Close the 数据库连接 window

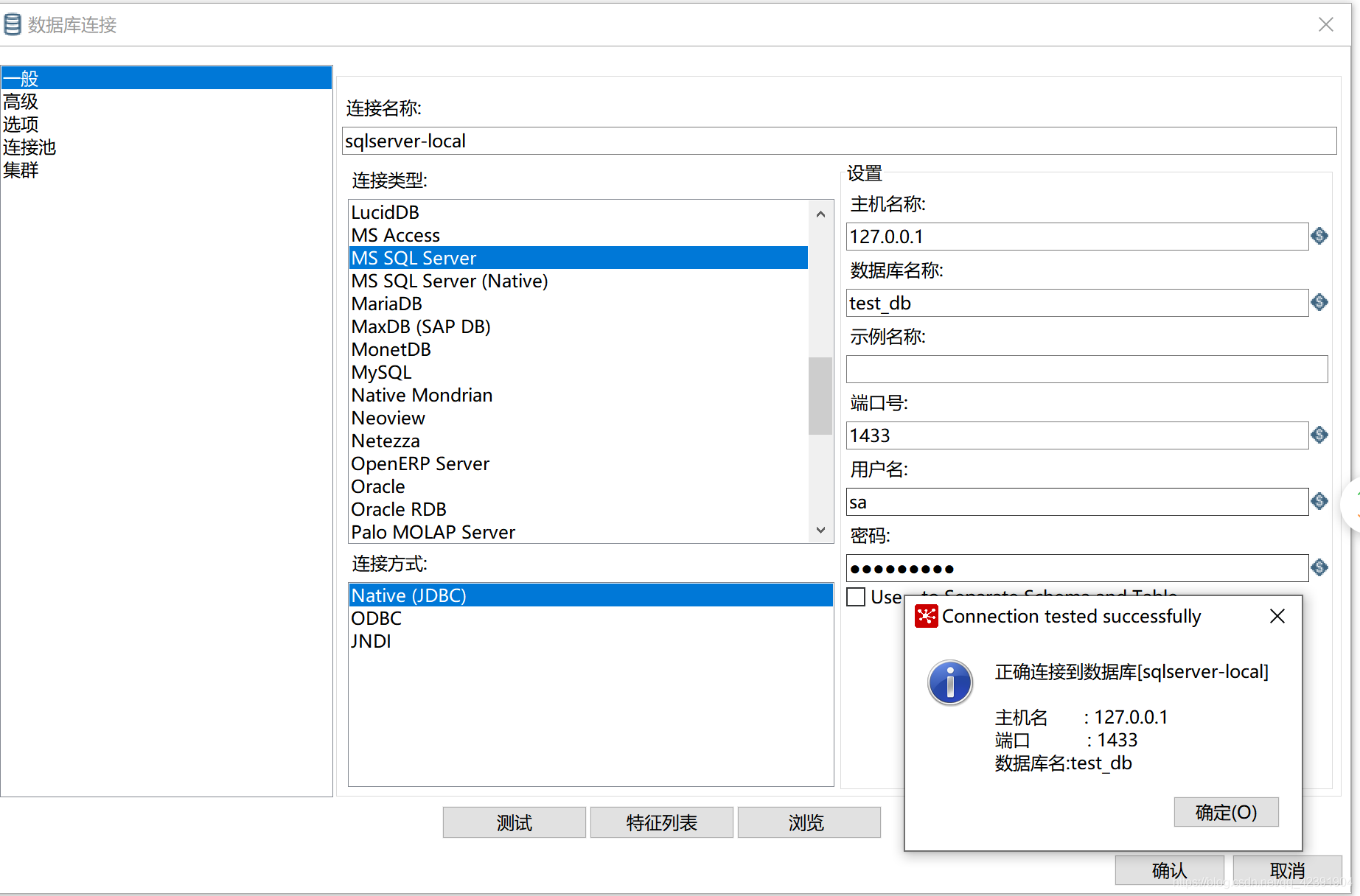click(1326, 24)
